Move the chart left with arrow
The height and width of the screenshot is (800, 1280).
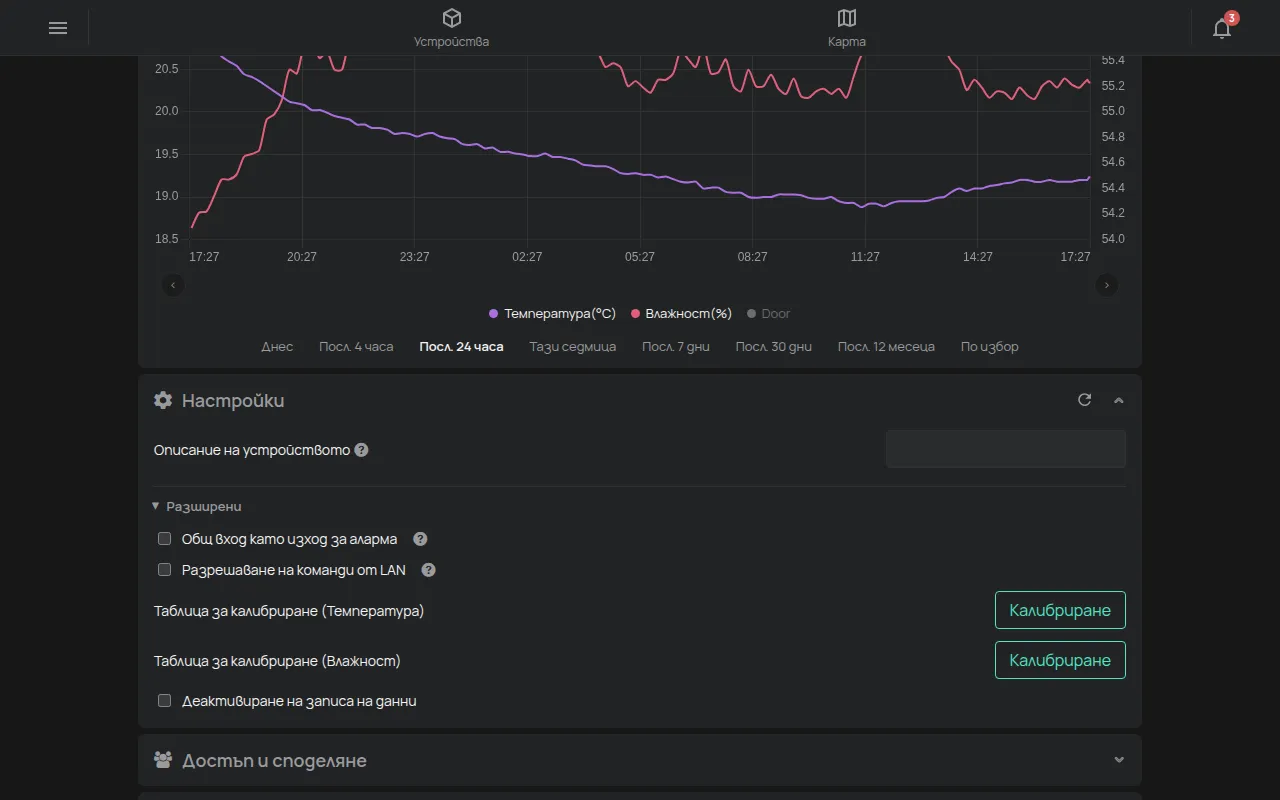coord(173,285)
